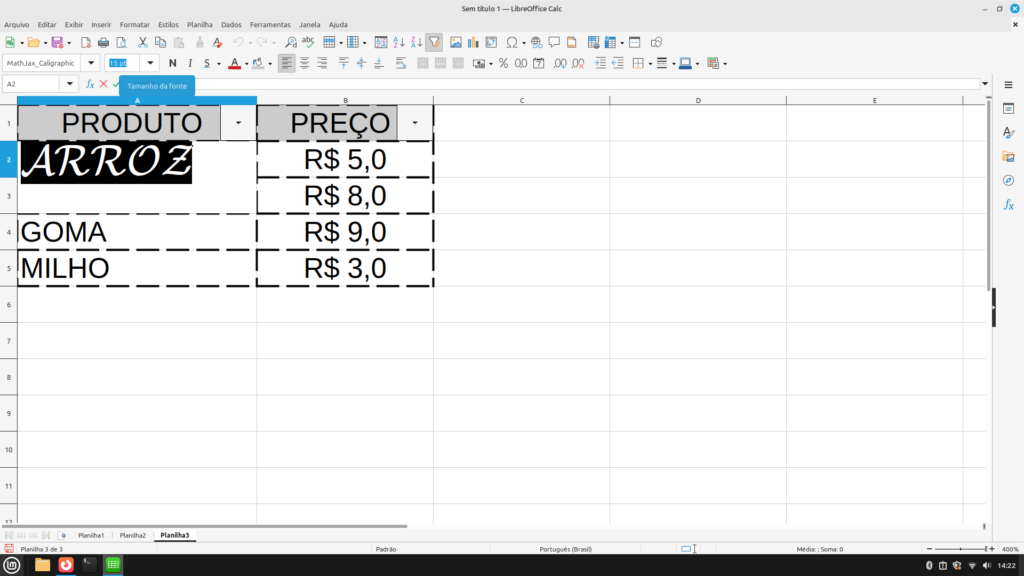Image resolution: width=1024 pixels, height=576 pixels.
Task: Switch to the Planilha2 sheet tab
Action: pos(133,536)
